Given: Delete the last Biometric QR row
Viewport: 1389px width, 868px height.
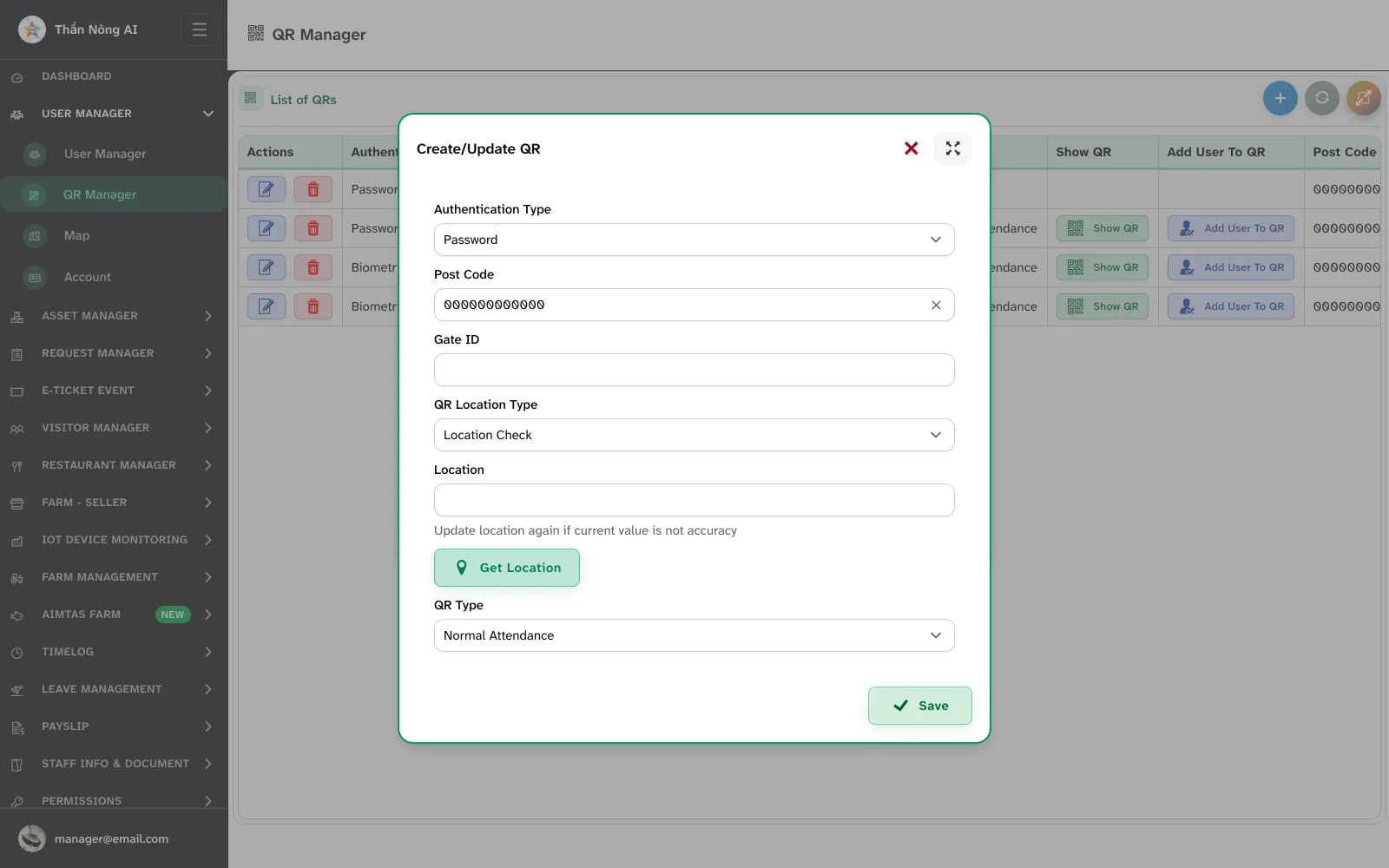Looking at the screenshot, I should click(x=313, y=306).
